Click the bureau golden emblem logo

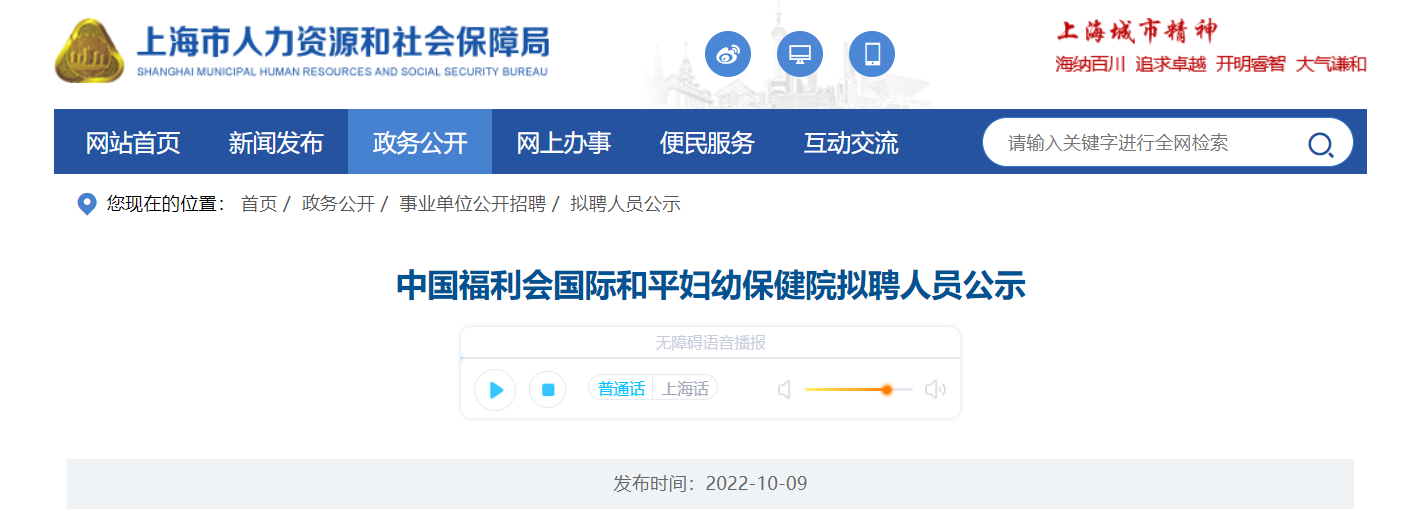[89, 50]
